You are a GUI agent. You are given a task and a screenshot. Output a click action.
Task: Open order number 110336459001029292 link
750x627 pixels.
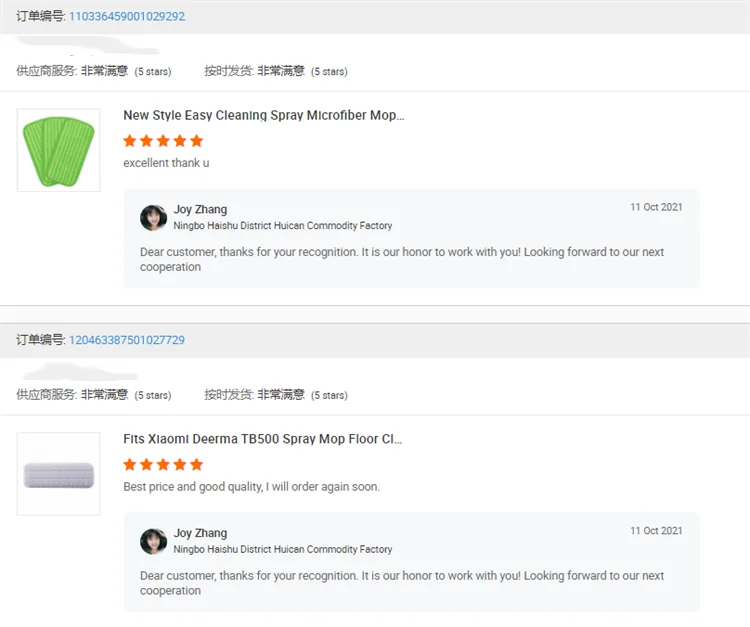coord(126,17)
